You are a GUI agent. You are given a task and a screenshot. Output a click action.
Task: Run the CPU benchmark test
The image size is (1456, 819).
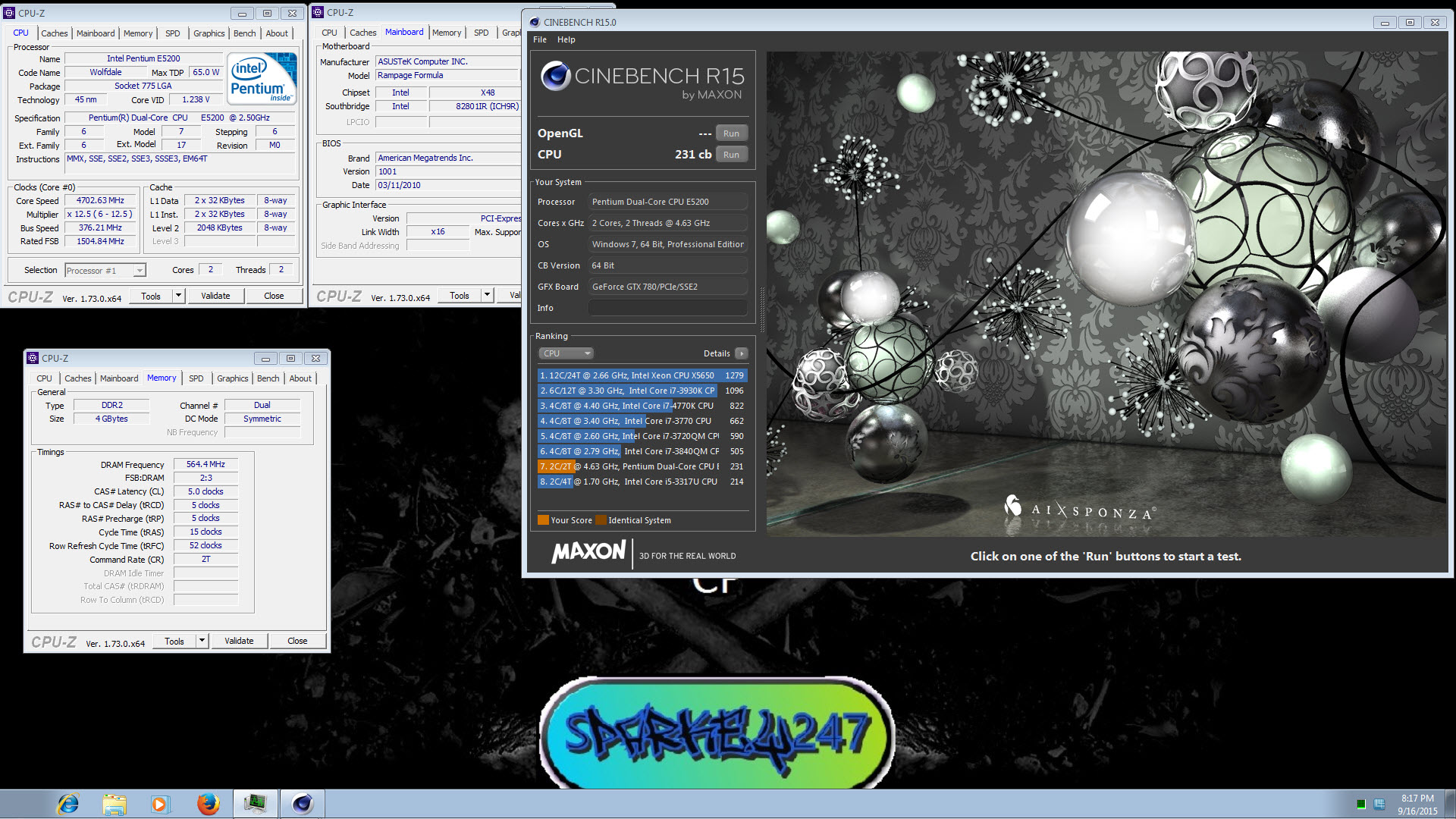pyautogui.click(x=731, y=155)
